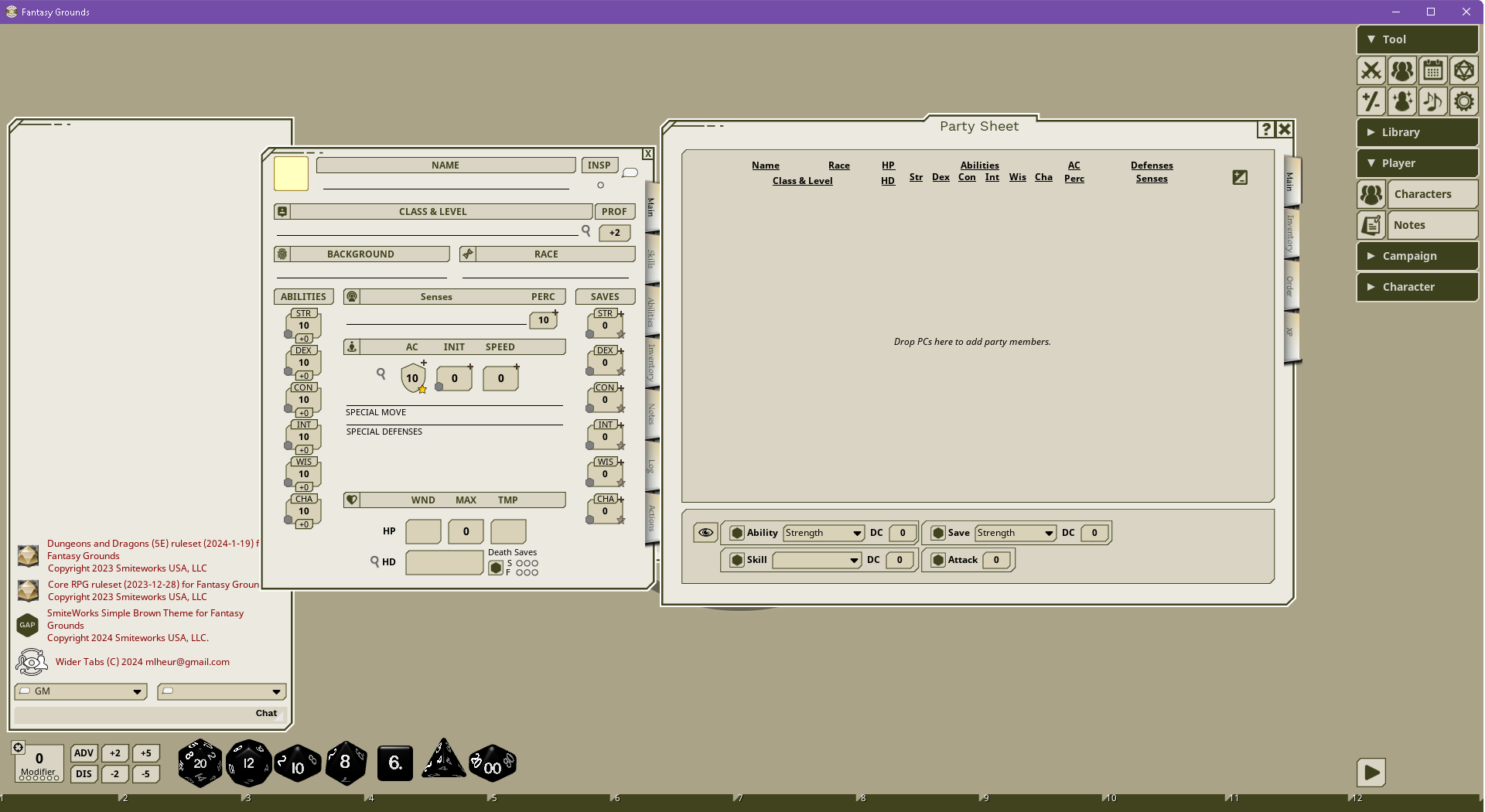Image resolution: width=1485 pixels, height=812 pixels.
Task: Collapse the Player sidebar section
Action: point(1417,163)
